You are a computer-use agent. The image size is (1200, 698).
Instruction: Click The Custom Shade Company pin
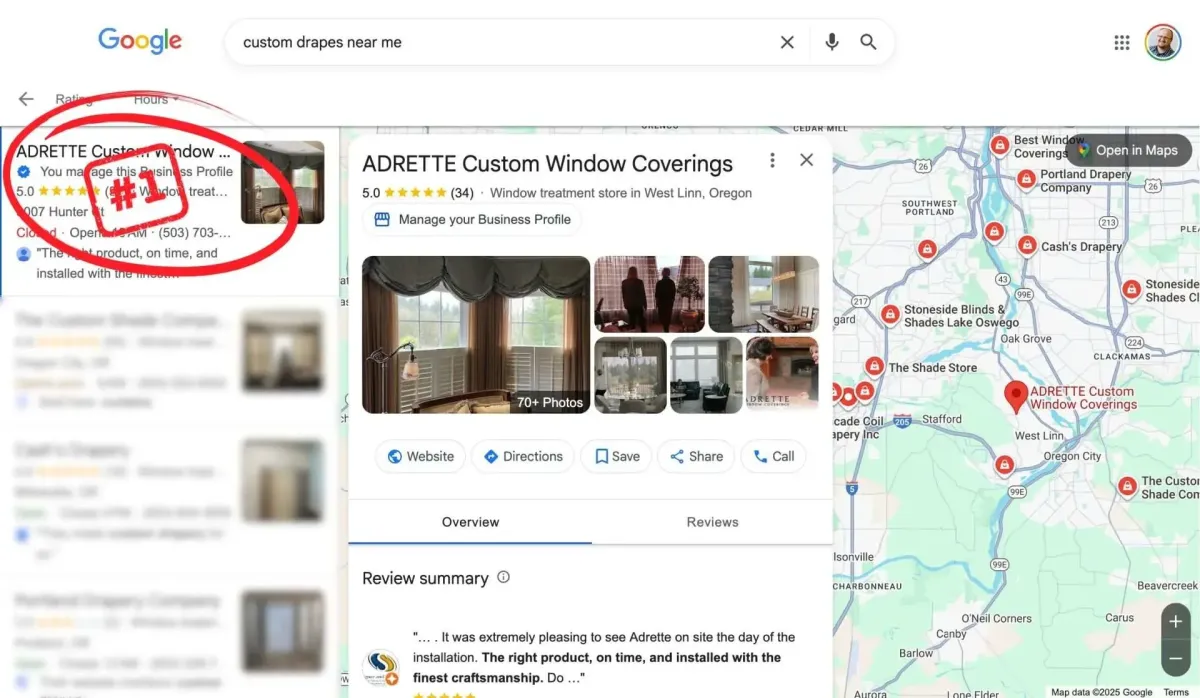[1127, 486]
